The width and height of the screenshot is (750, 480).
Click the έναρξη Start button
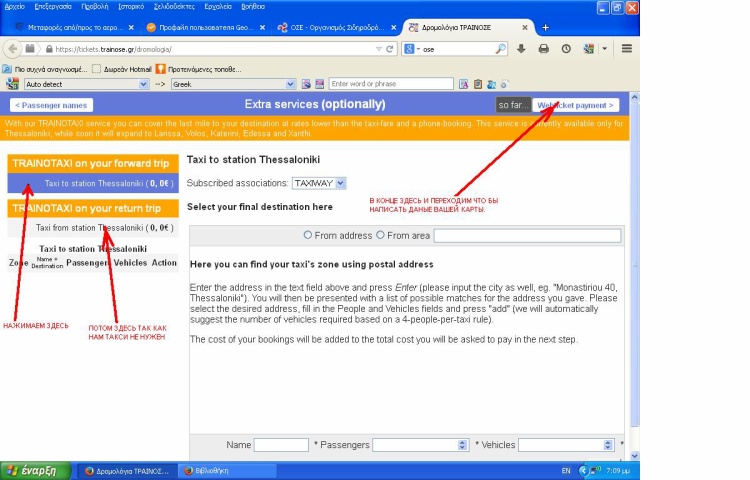35,471
